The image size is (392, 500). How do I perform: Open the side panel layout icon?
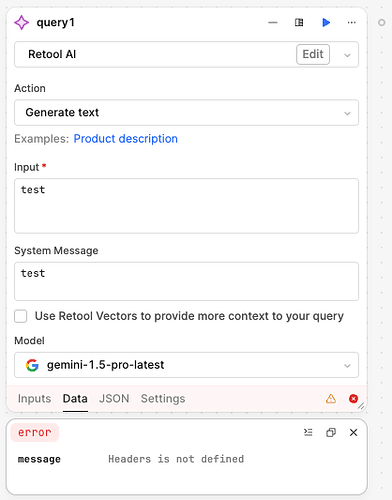coord(299,23)
